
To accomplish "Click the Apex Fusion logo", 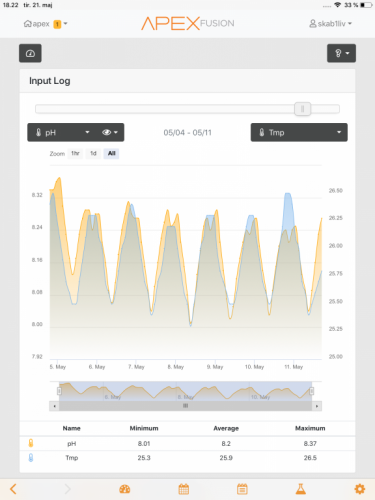I will pos(188,24).
